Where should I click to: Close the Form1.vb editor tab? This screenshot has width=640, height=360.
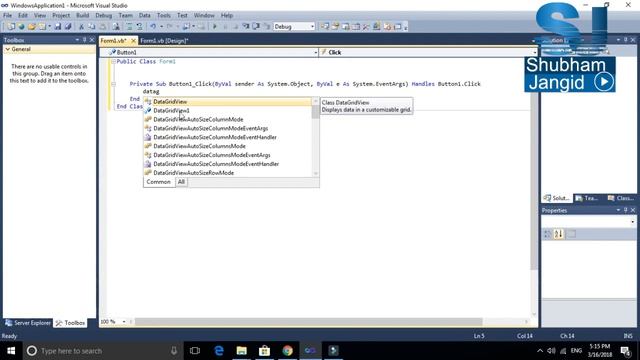coord(133,41)
